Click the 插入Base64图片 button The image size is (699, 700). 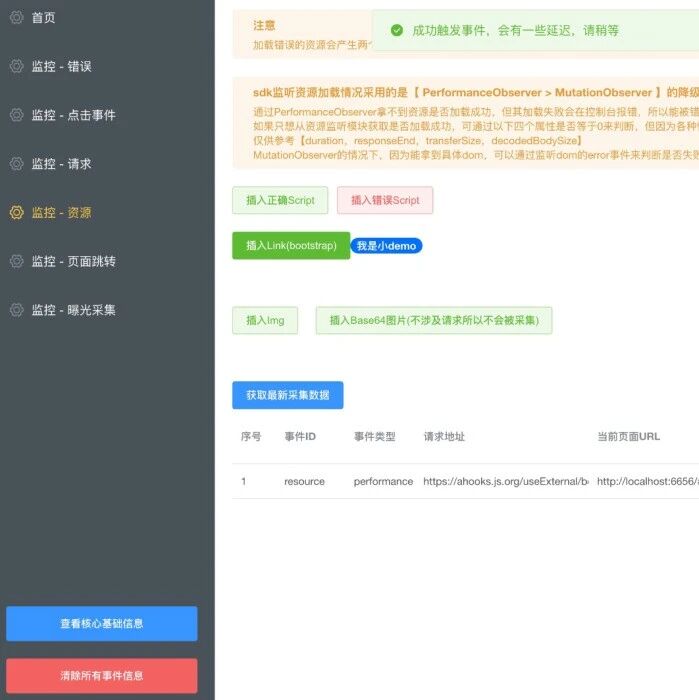(x=434, y=320)
